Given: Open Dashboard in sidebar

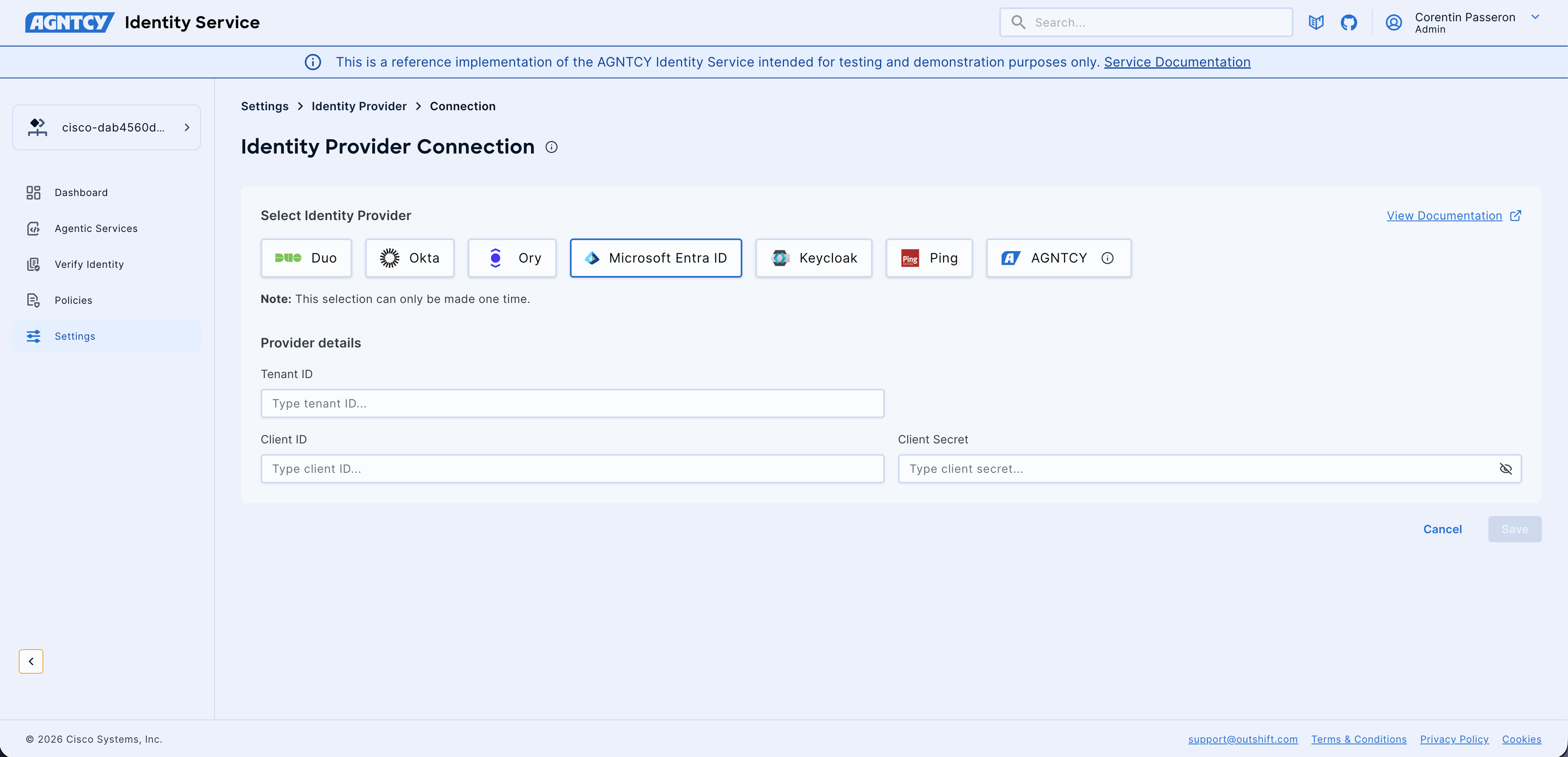Looking at the screenshot, I should coord(107,192).
